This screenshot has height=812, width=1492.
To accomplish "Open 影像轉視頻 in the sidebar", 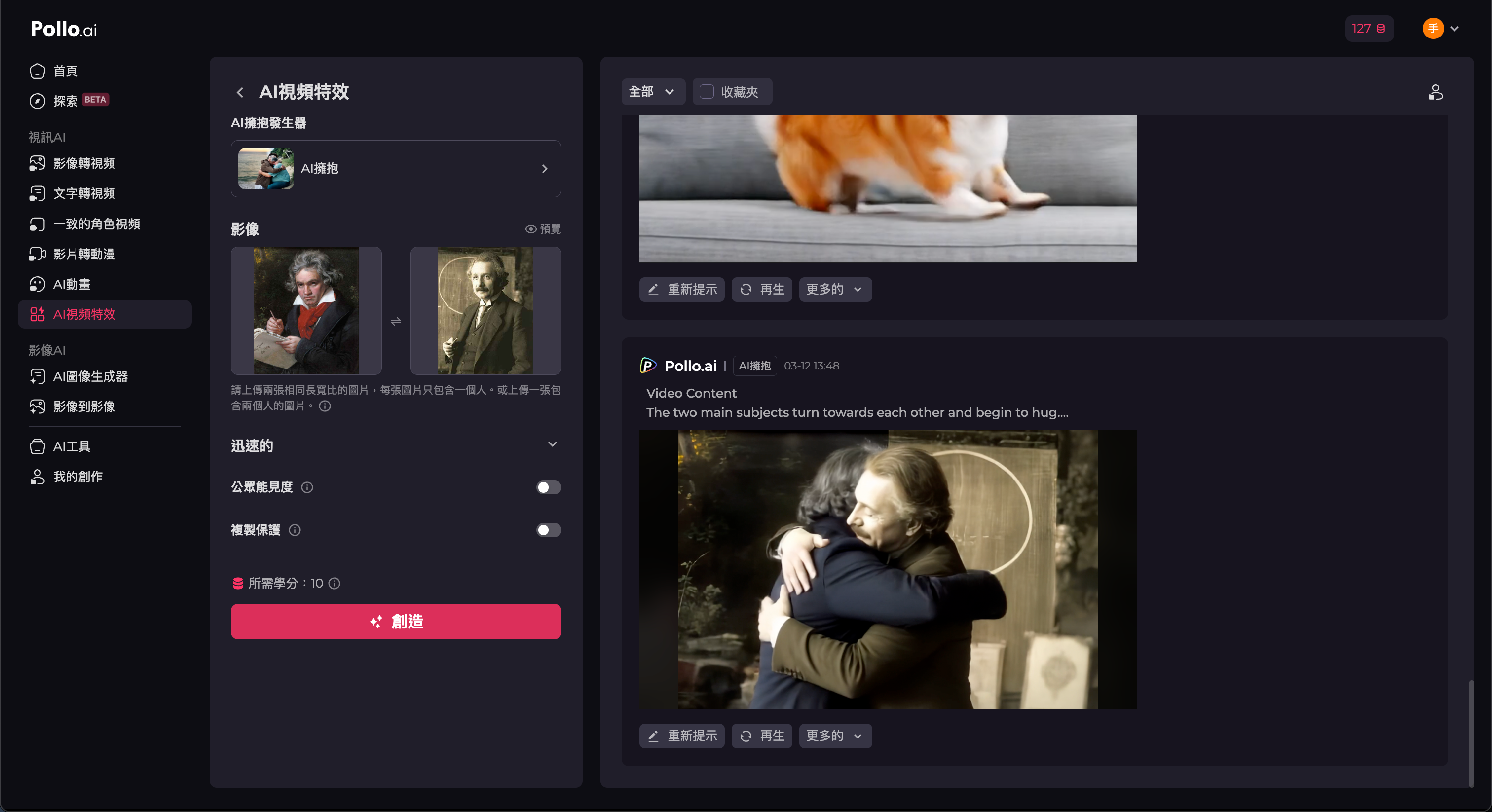I will coord(84,163).
